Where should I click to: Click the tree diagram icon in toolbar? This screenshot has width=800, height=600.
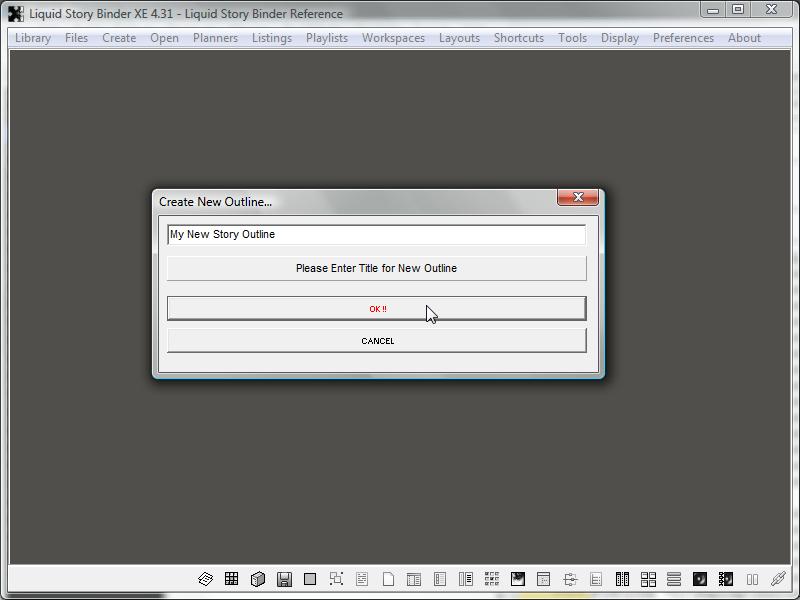click(x=570, y=579)
